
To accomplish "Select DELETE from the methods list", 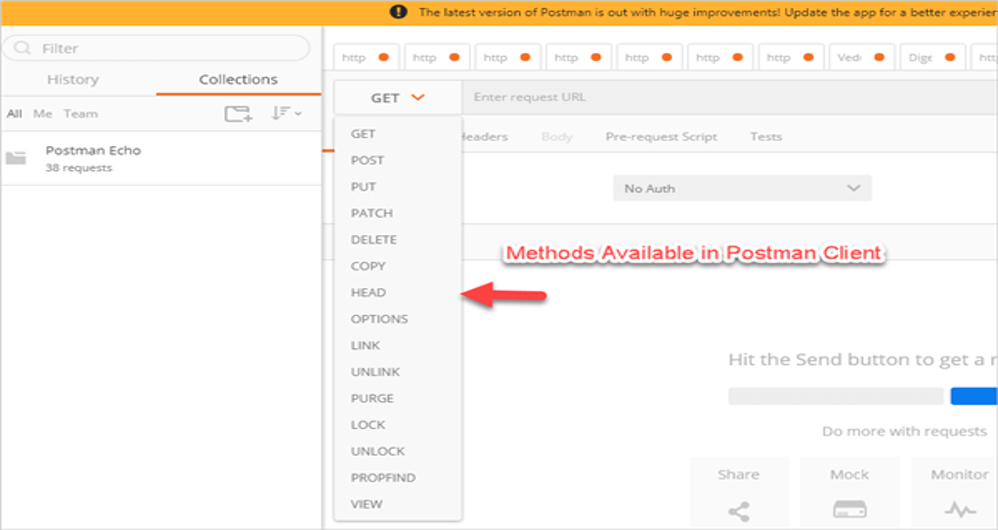I will pos(374,240).
